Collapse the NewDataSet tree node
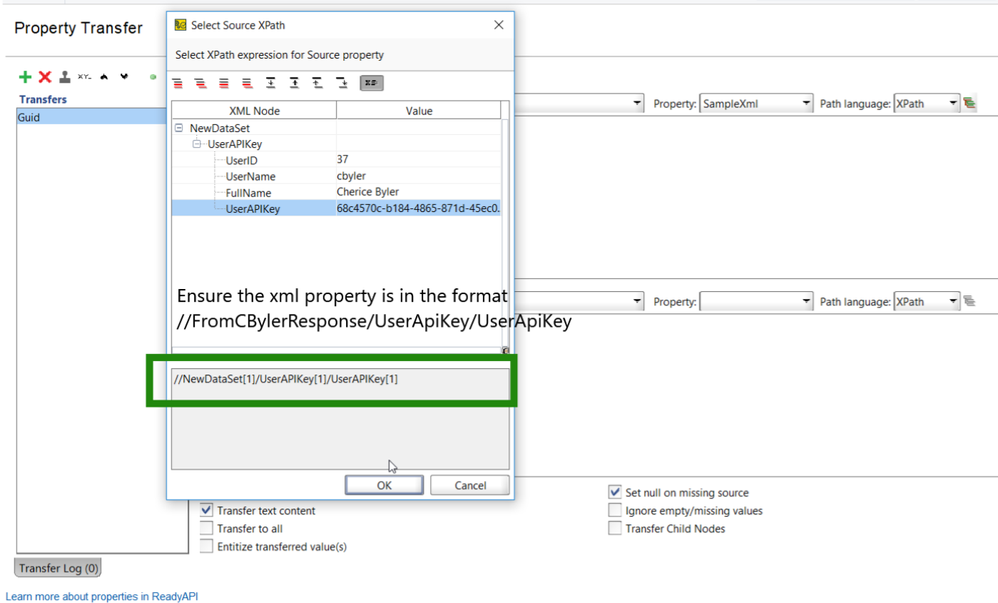Image resolution: width=998 pixels, height=603 pixels. pos(179,128)
